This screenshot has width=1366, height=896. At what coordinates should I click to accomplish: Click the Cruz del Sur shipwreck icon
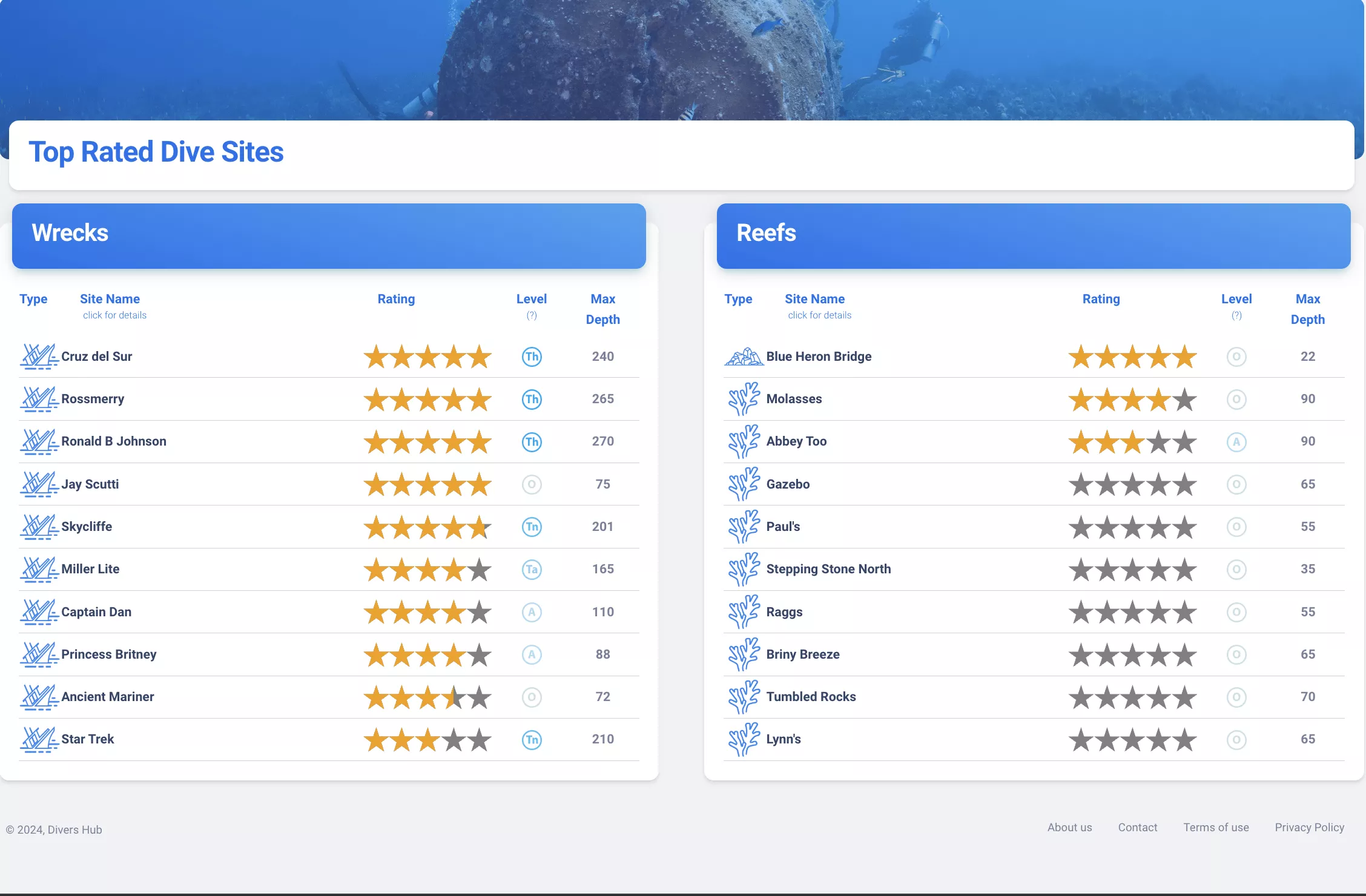pos(39,357)
